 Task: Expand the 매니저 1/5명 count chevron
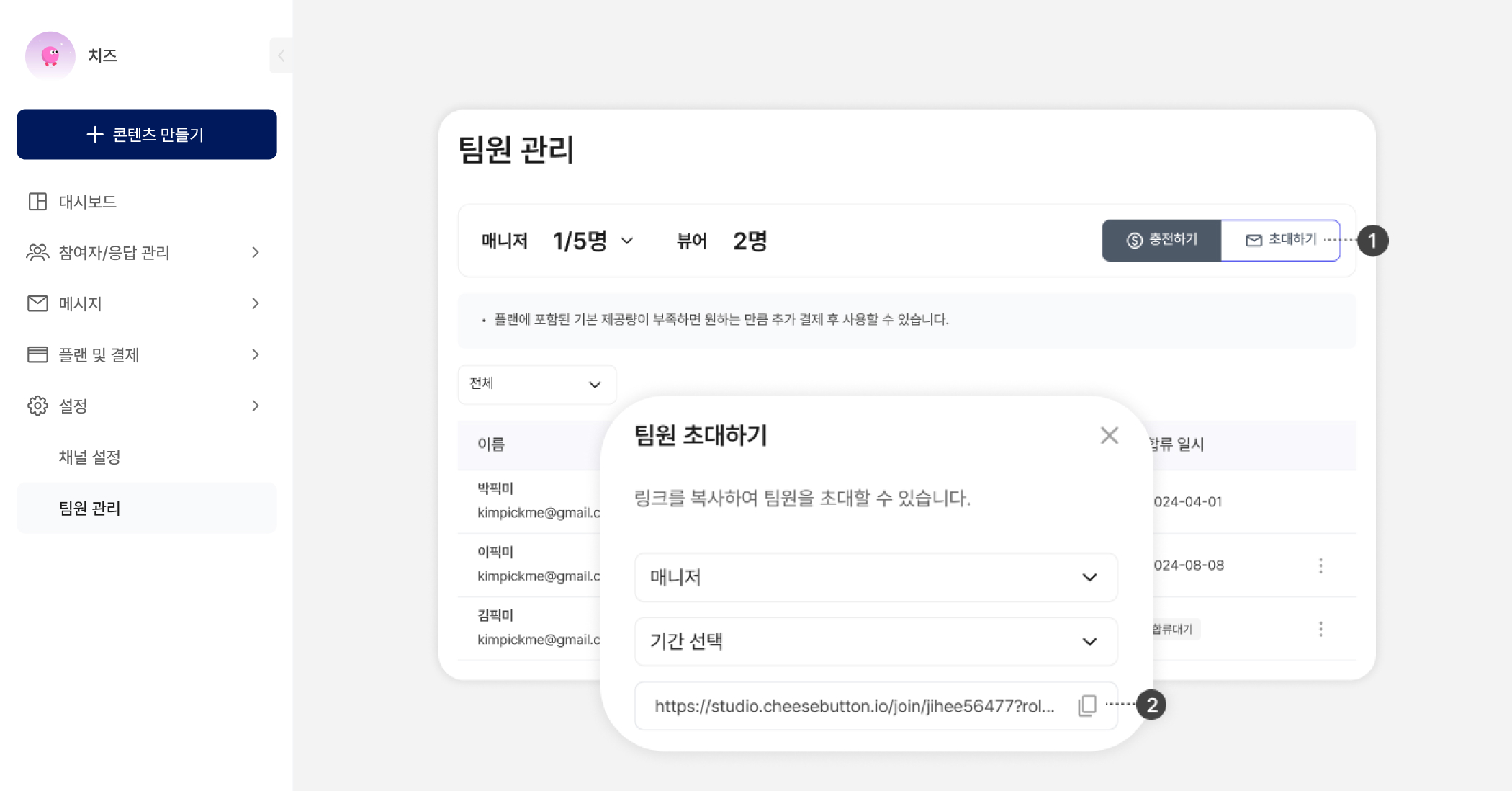[627, 241]
